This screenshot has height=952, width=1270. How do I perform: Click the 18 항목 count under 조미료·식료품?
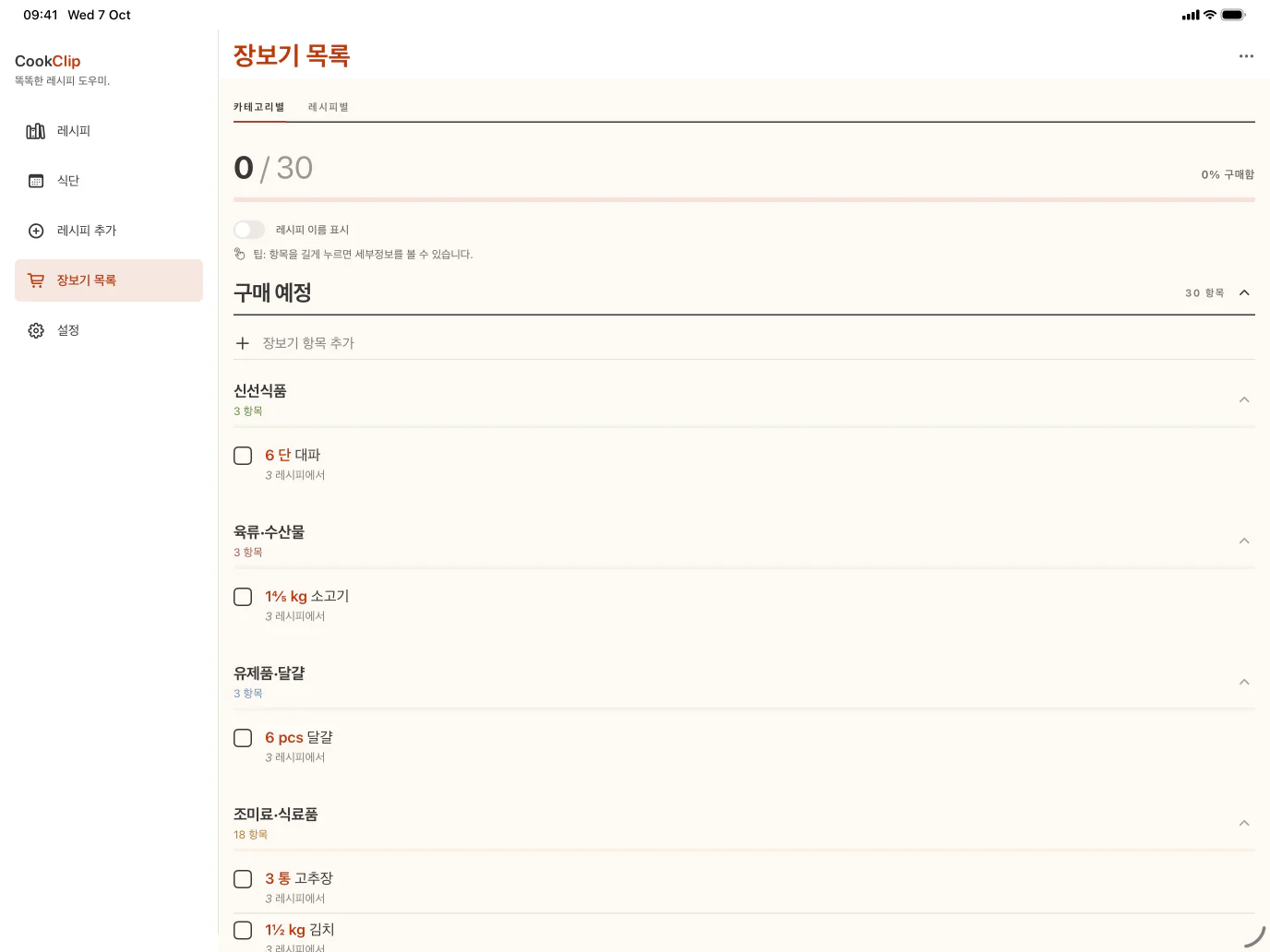coord(250,835)
